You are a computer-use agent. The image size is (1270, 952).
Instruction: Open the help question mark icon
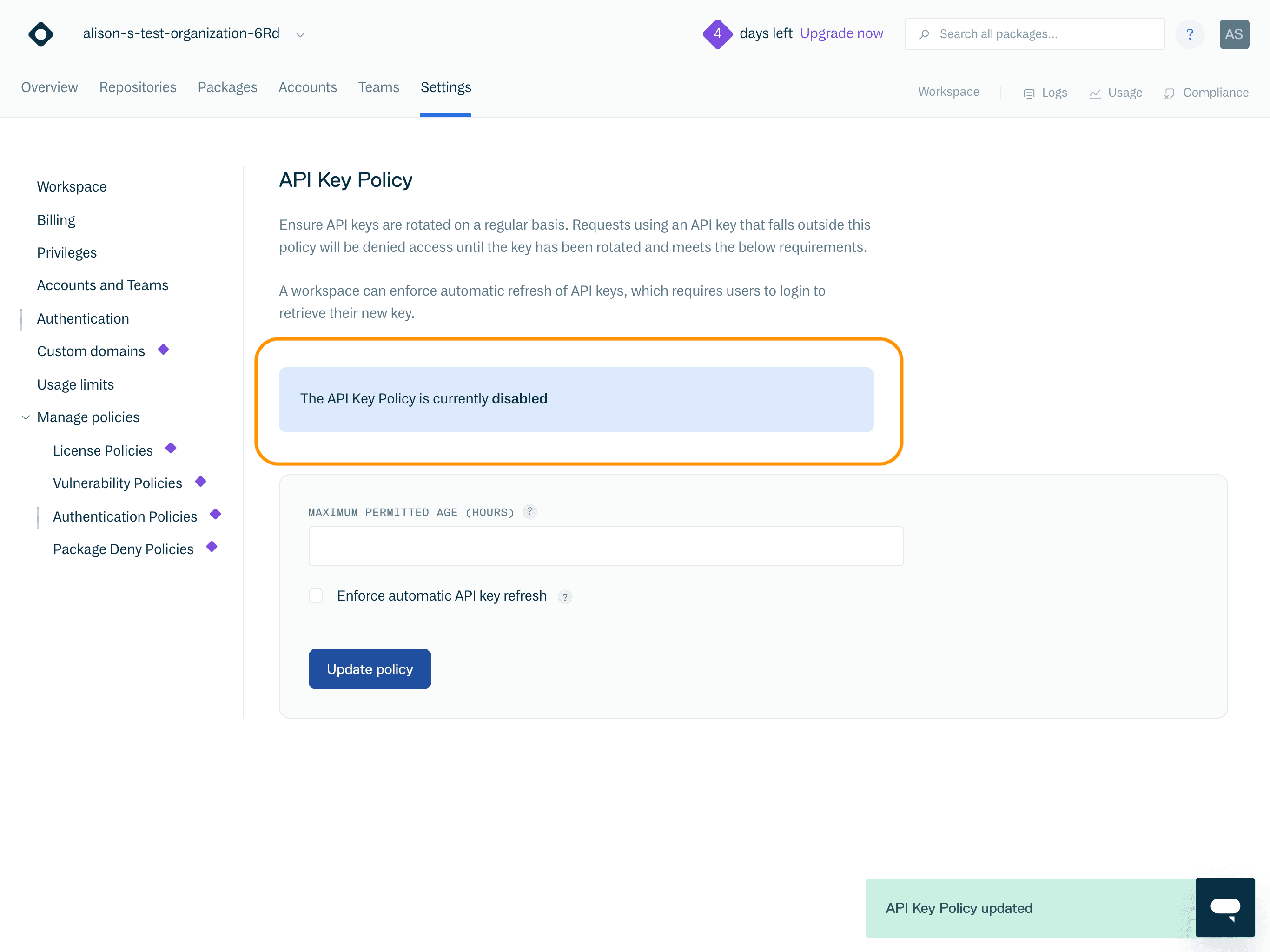[1190, 34]
